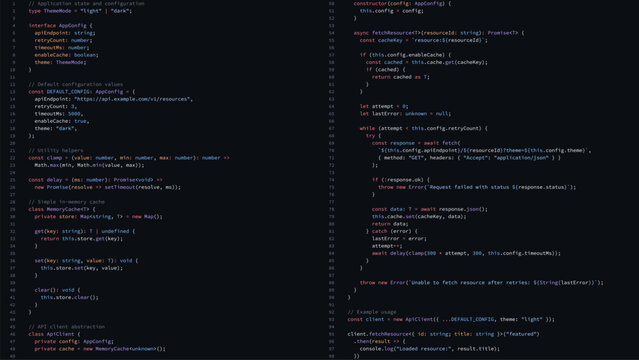Click the 'https://api.example.com/v1/resources' URL string
The height and width of the screenshot is (360, 639).
(x=132, y=99)
